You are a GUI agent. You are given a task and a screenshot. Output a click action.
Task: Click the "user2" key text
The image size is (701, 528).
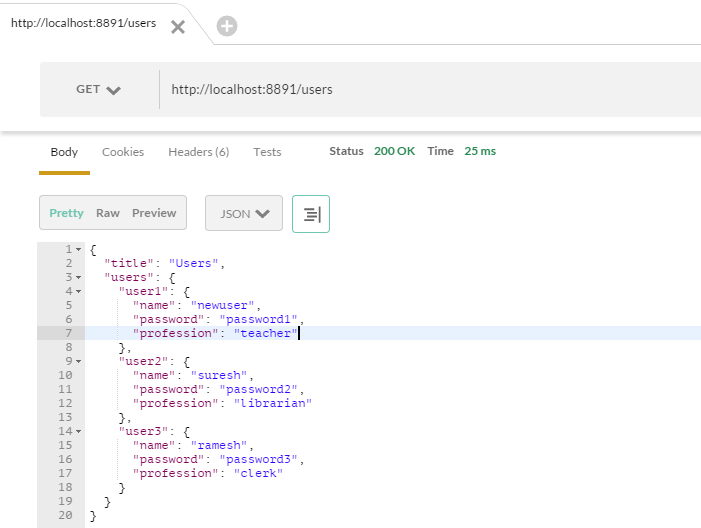(x=143, y=361)
